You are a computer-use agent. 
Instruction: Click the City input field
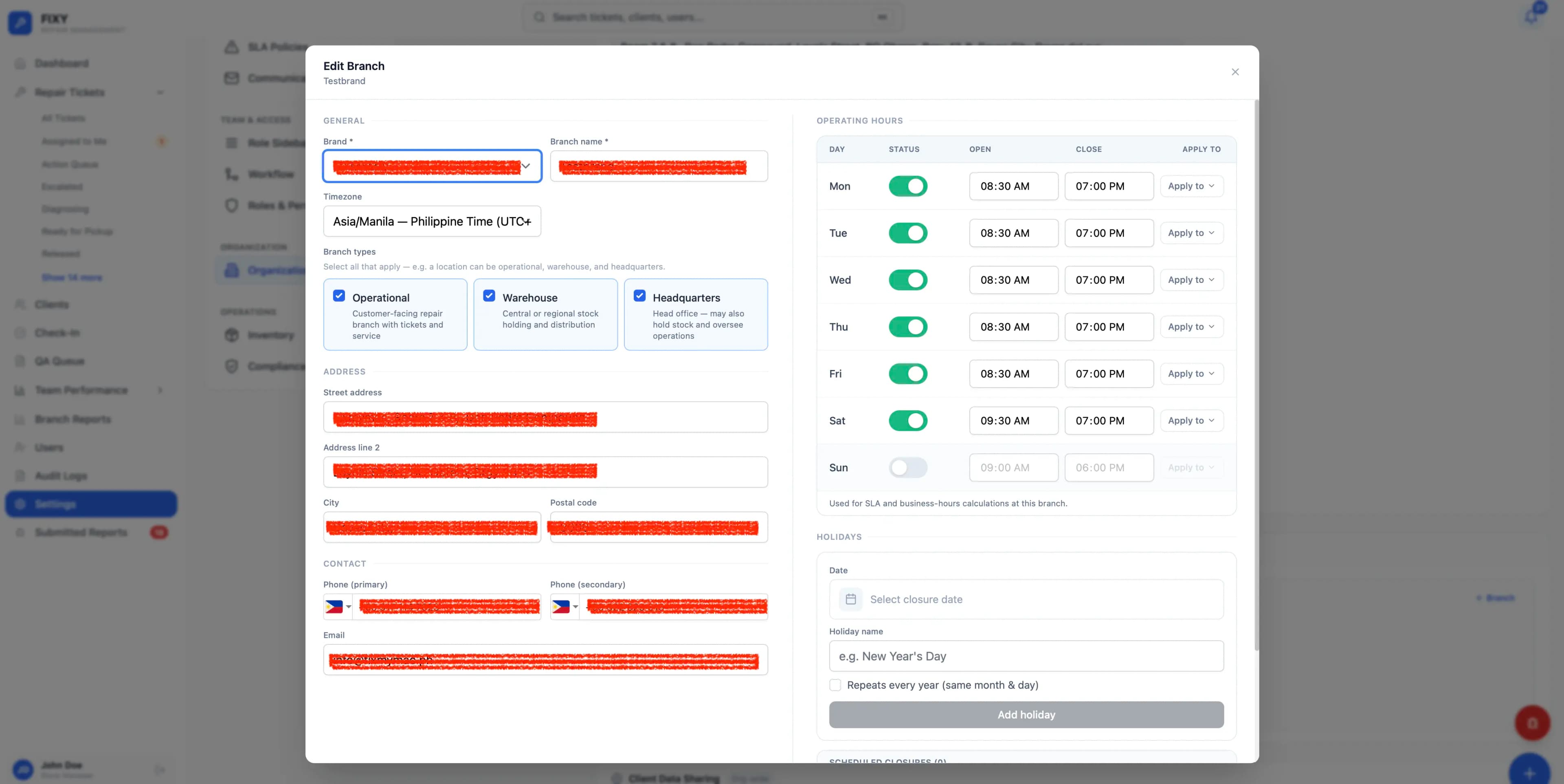point(432,527)
